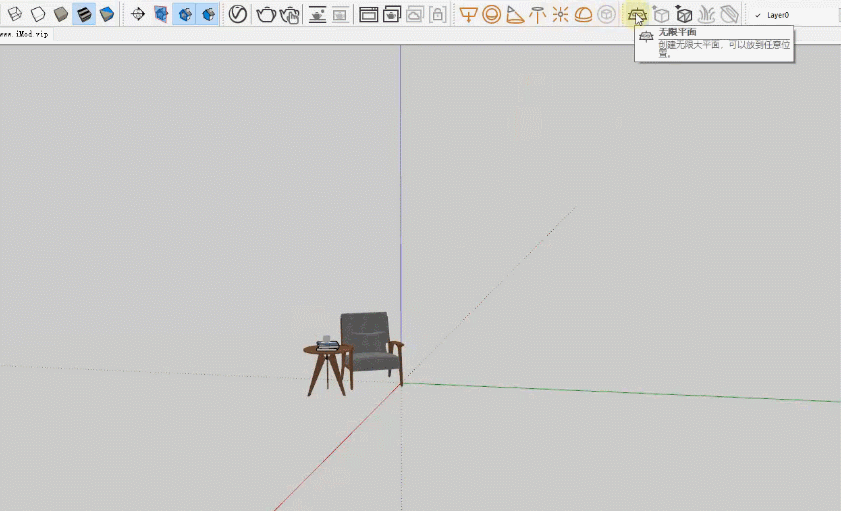
Task: Open the V-Ray Asset Editor
Action: click(x=238, y=14)
